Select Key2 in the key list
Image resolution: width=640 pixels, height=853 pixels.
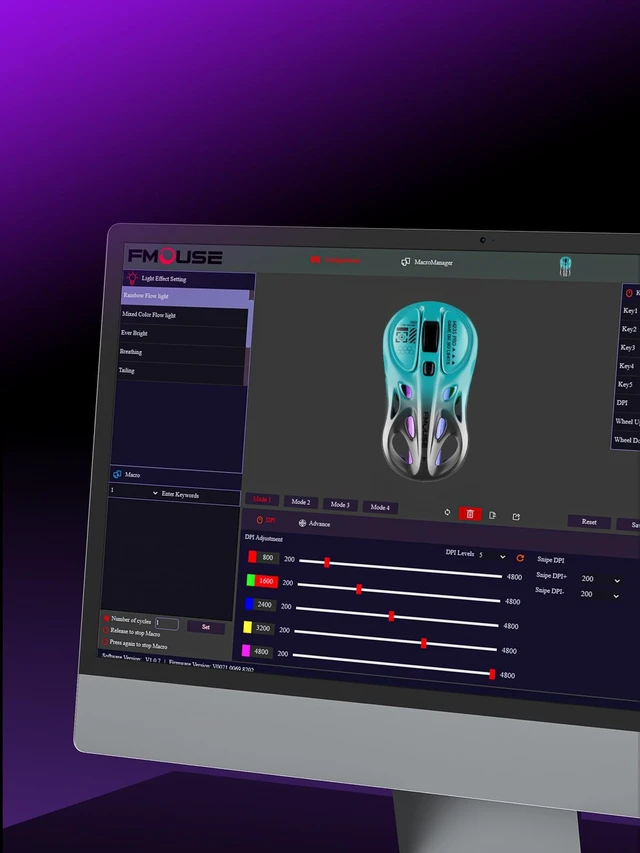(629, 329)
